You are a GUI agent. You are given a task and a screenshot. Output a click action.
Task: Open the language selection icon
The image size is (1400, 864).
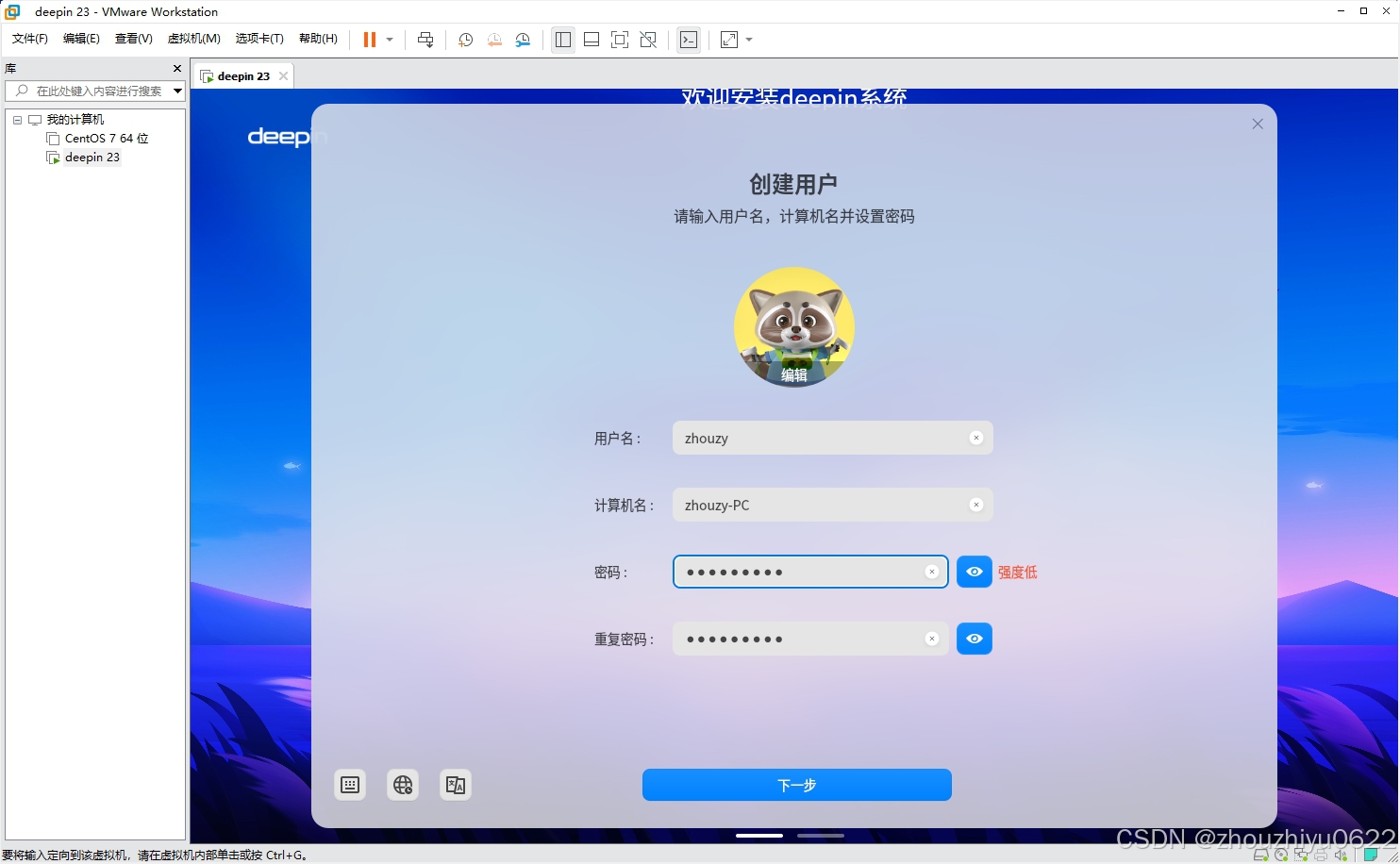tap(456, 785)
